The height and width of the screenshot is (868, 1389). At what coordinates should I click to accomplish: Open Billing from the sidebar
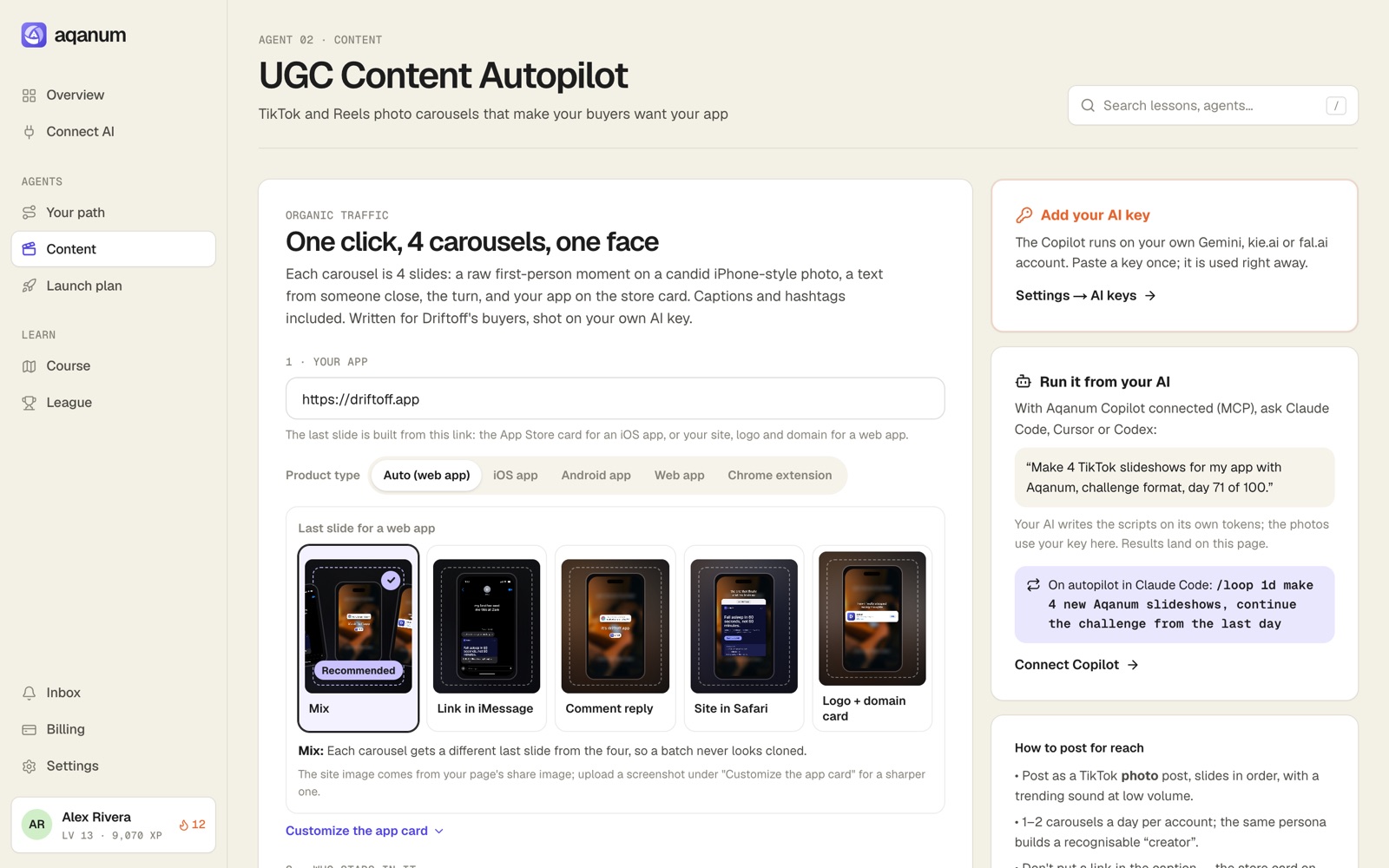(x=114, y=729)
